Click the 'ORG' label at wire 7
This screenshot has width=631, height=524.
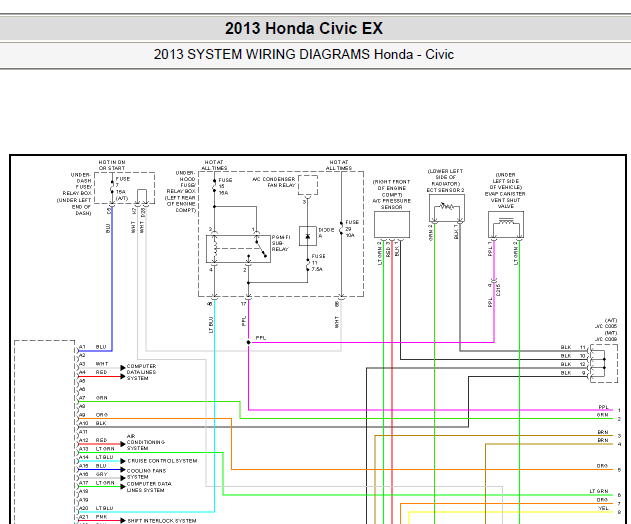602,500
